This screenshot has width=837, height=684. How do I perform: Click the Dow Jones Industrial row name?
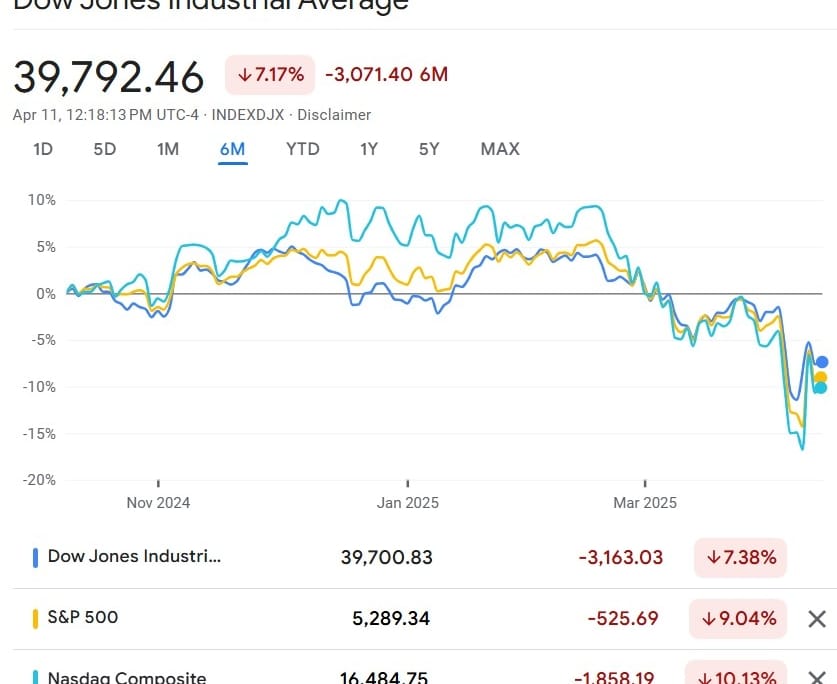point(134,557)
